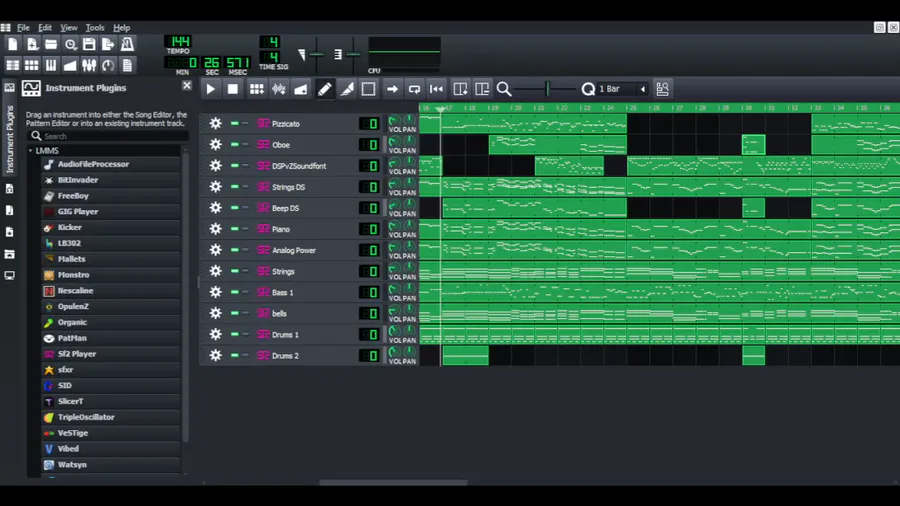Click the tempo display showing 144
The height and width of the screenshot is (506, 900).
(x=179, y=41)
